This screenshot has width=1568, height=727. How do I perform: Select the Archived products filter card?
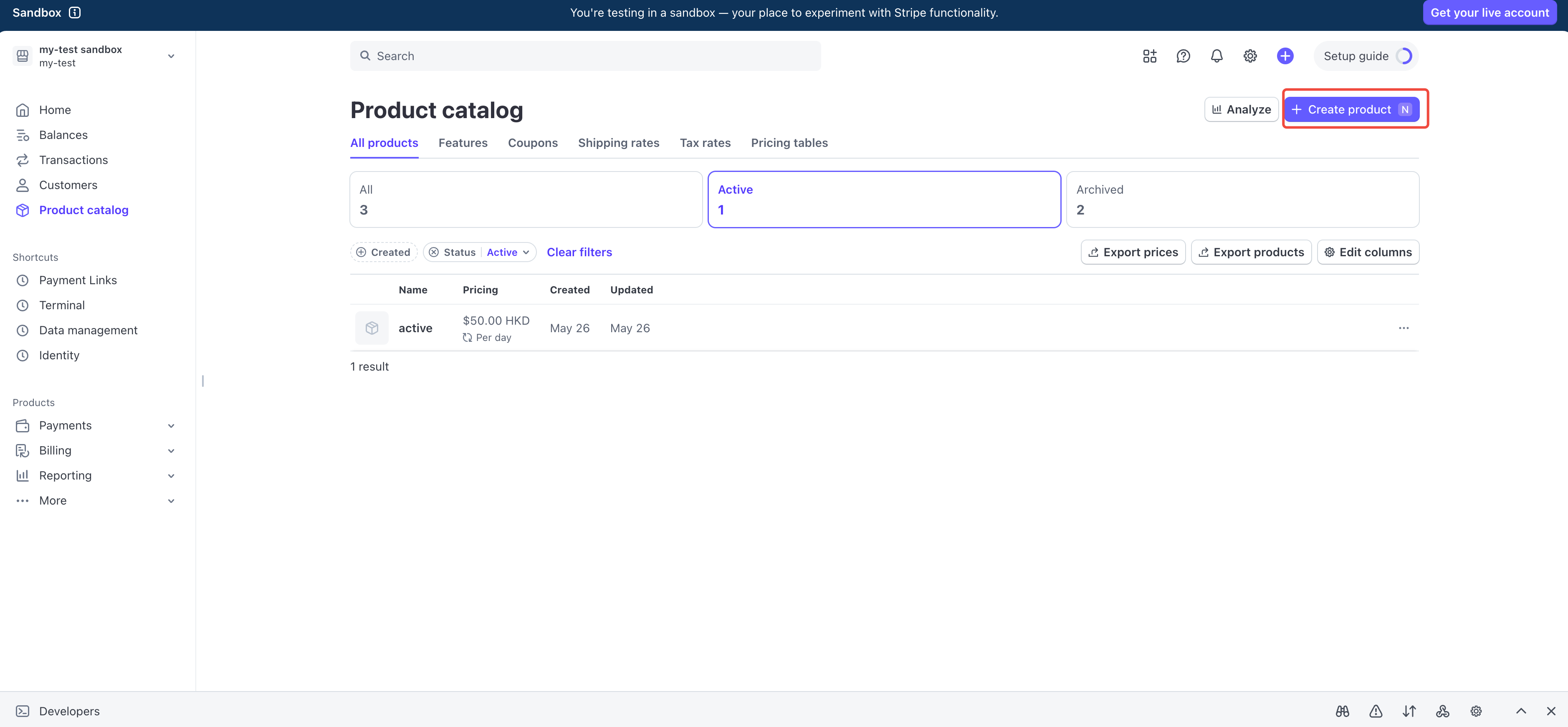(1242, 199)
